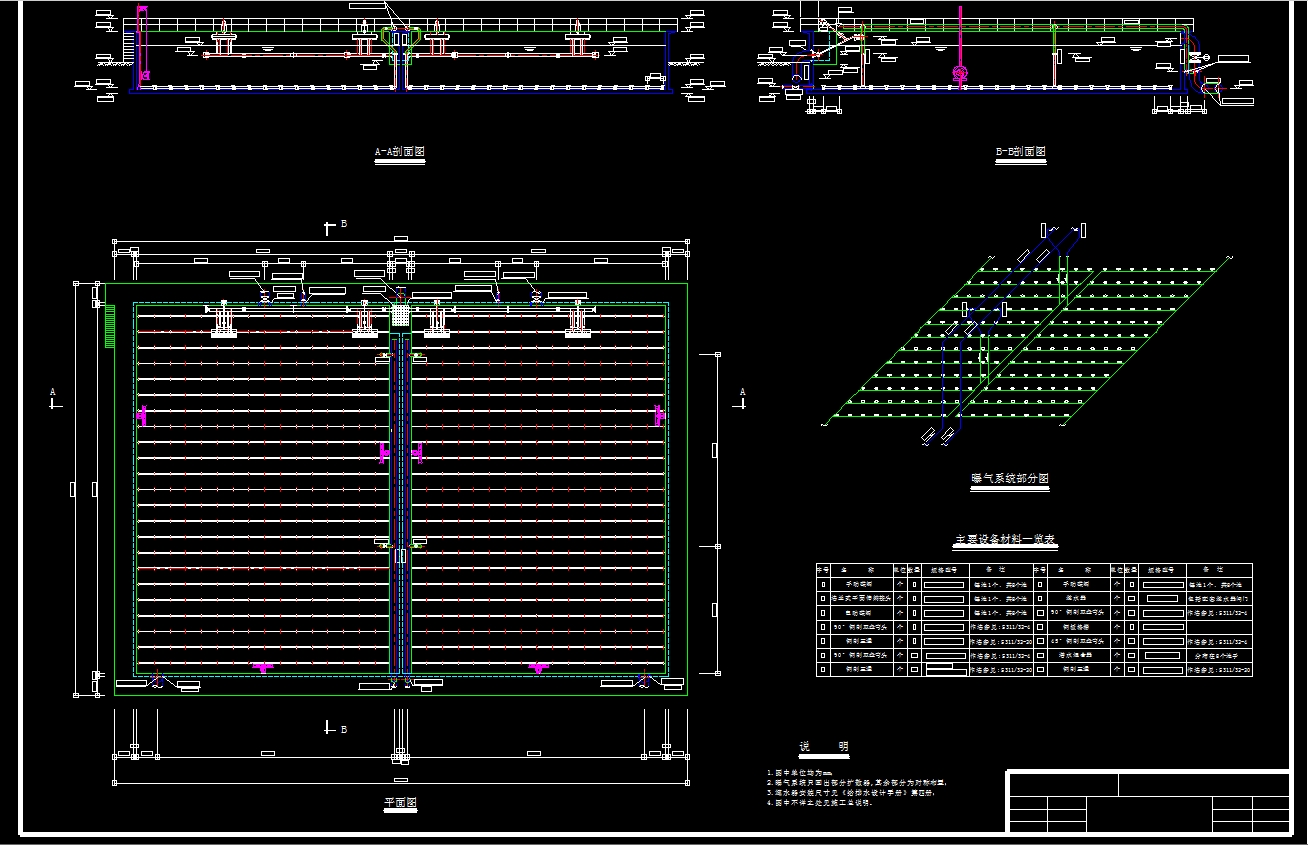Image resolution: width=1308 pixels, height=845 pixels.
Task: Click the A-A剖面图 section title
Action: 399,153
